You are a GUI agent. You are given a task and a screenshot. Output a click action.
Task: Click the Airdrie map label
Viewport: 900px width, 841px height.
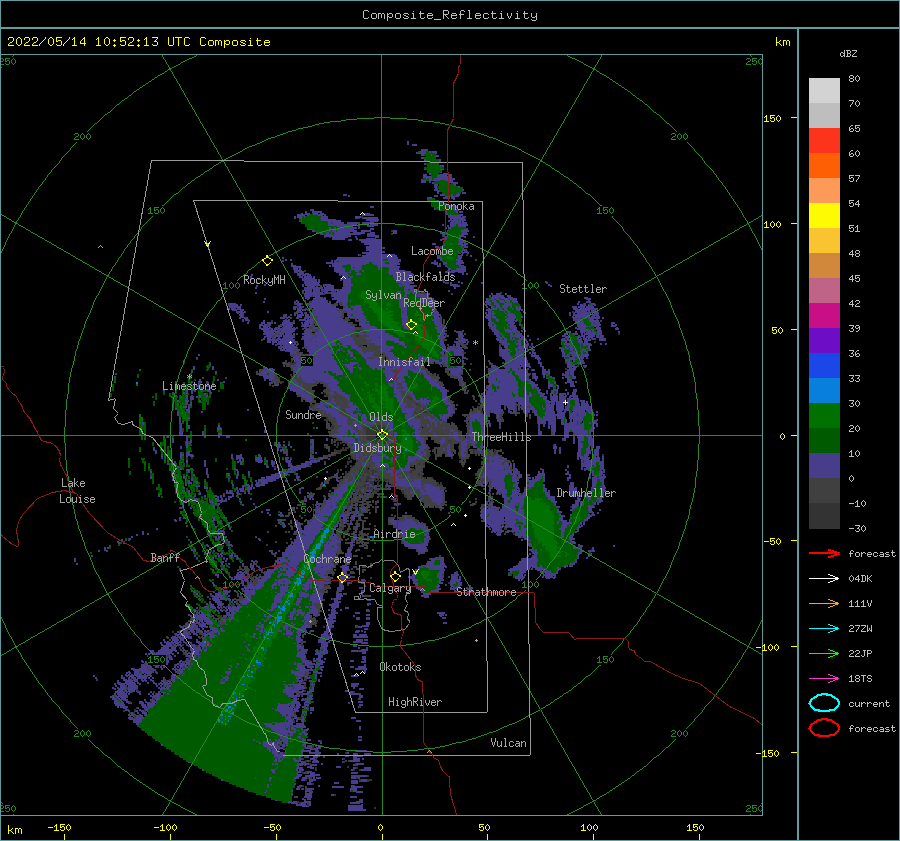tap(394, 534)
